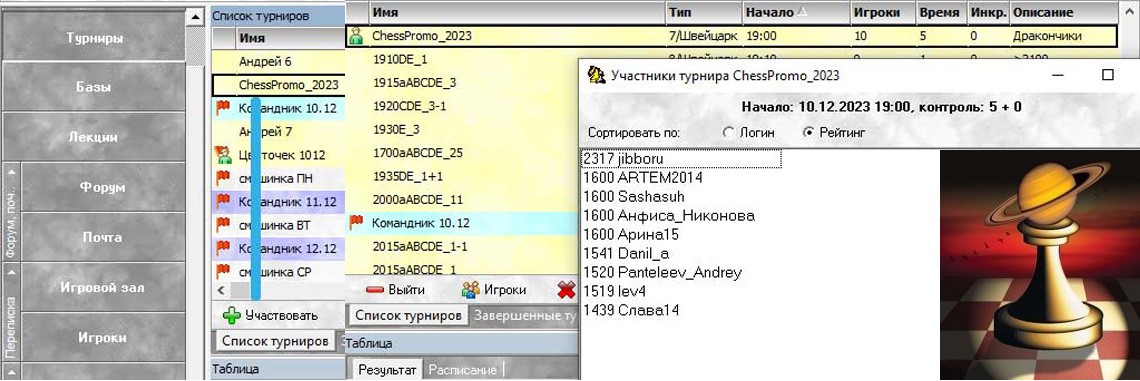Select the 2015aABCDE_1-1 tournament row

462,246
